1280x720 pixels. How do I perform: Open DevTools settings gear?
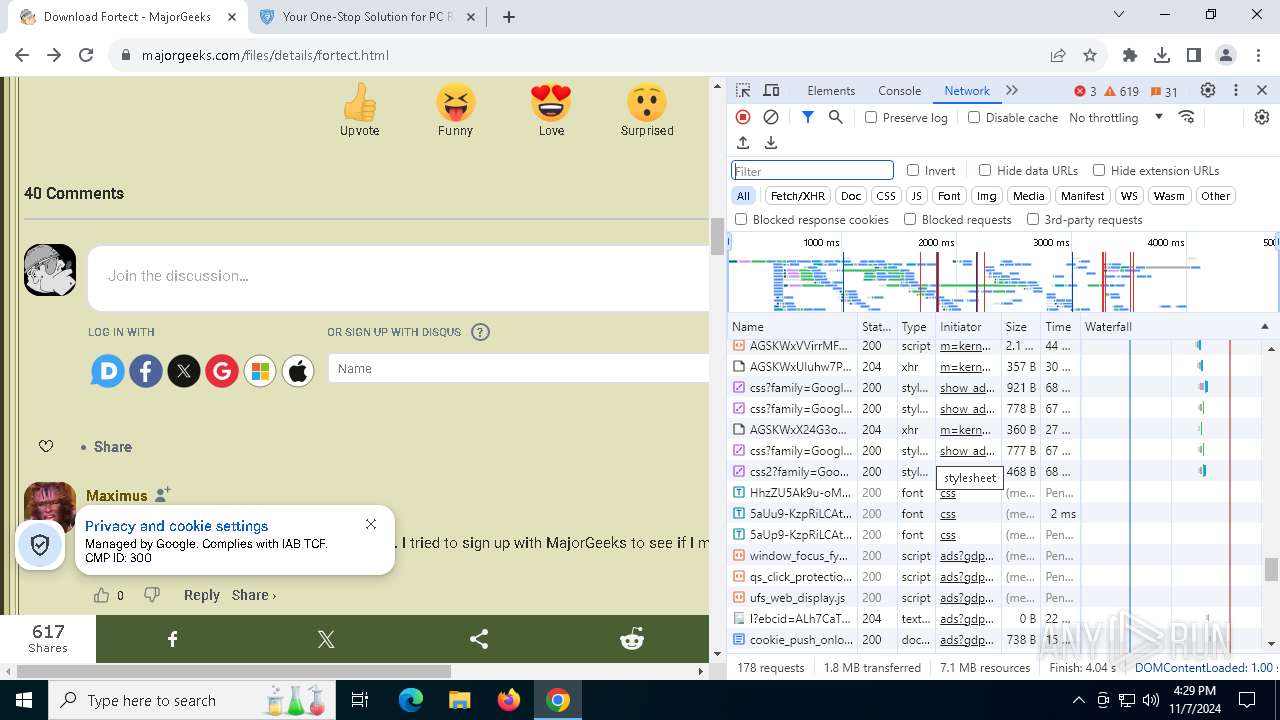[1208, 90]
